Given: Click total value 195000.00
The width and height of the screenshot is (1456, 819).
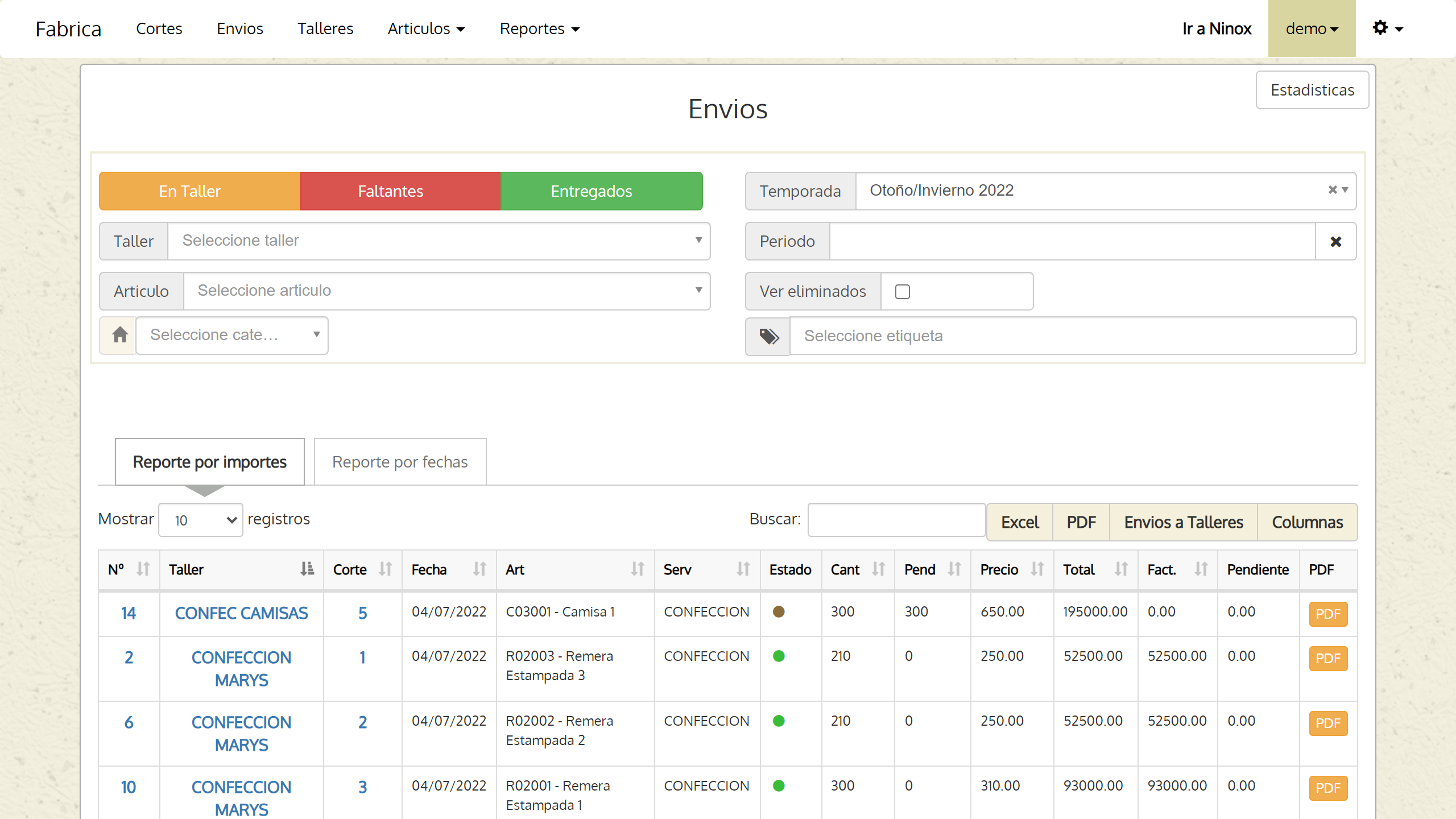Looking at the screenshot, I should pos(1095,612).
